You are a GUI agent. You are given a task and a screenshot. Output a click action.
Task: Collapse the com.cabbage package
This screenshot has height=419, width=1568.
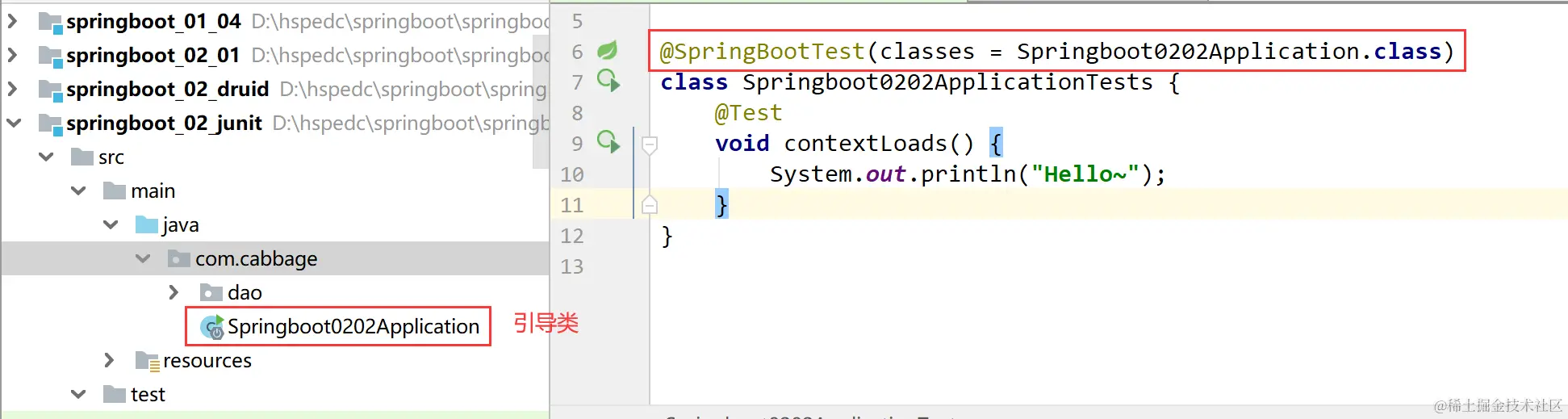(x=143, y=259)
